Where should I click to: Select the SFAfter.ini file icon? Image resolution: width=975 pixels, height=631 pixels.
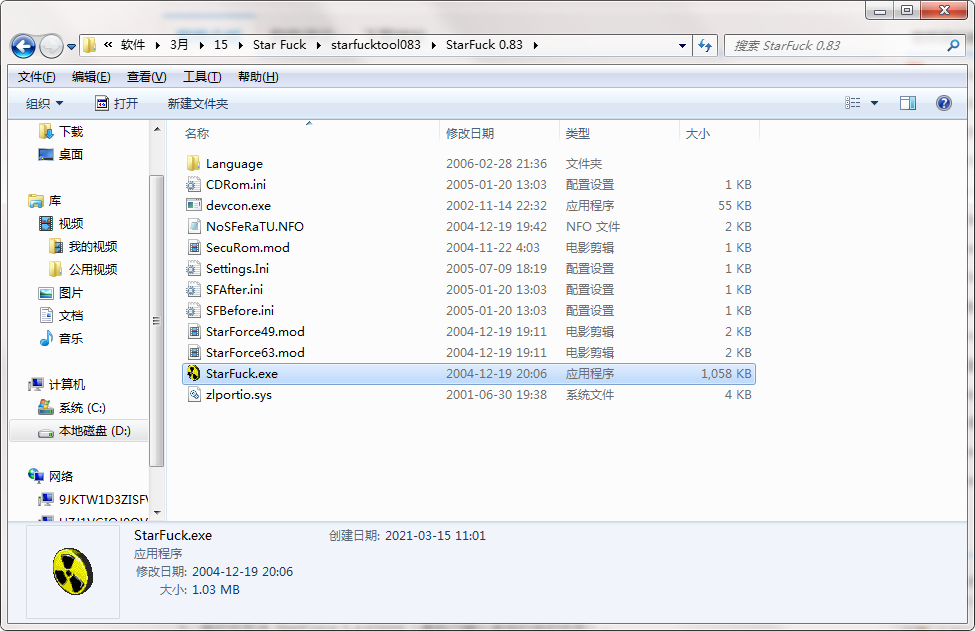click(x=193, y=290)
